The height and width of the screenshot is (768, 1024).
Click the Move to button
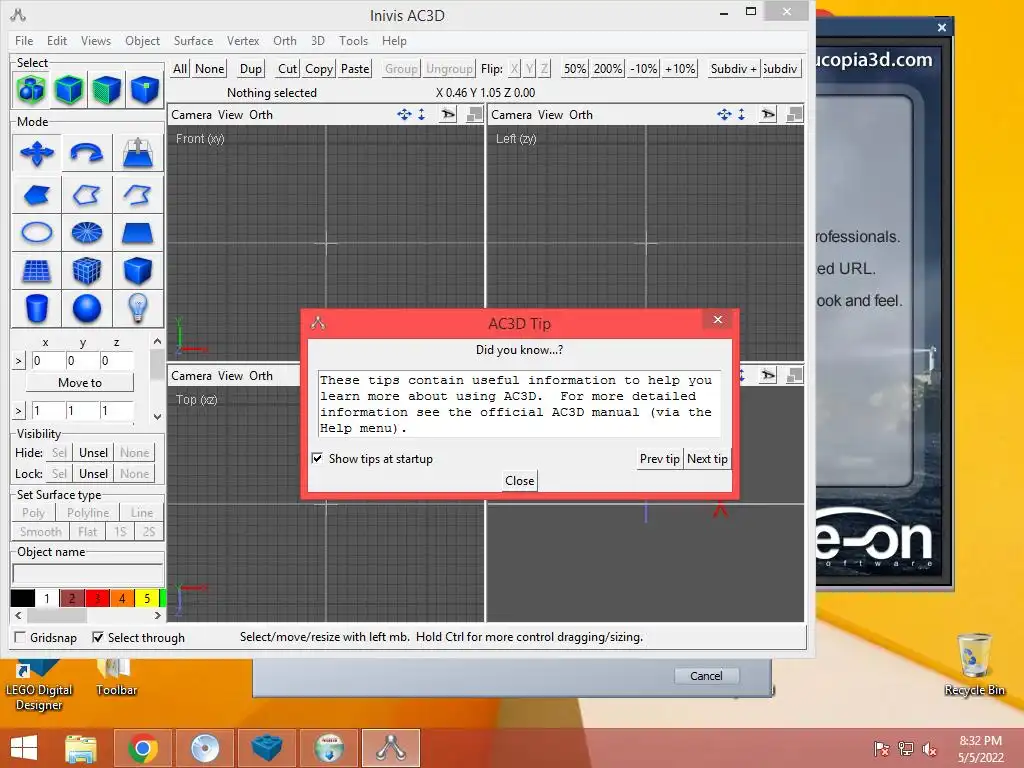pos(80,383)
